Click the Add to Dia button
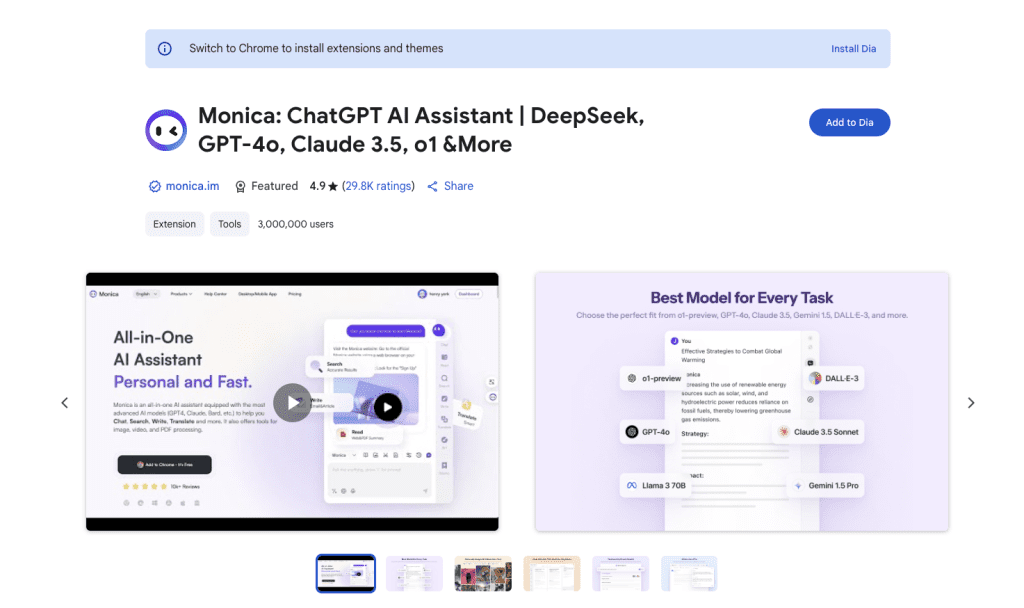 [849, 122]
